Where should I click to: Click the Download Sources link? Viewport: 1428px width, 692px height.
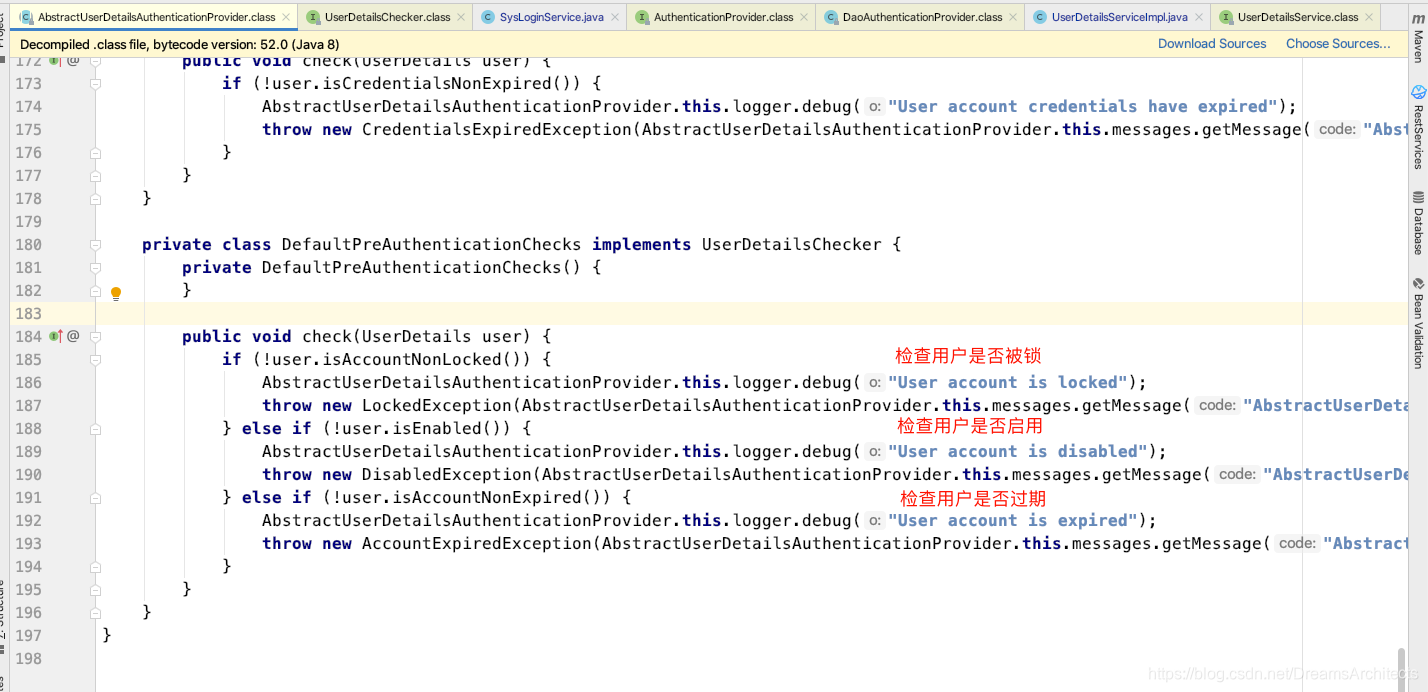click(1212, 43)
